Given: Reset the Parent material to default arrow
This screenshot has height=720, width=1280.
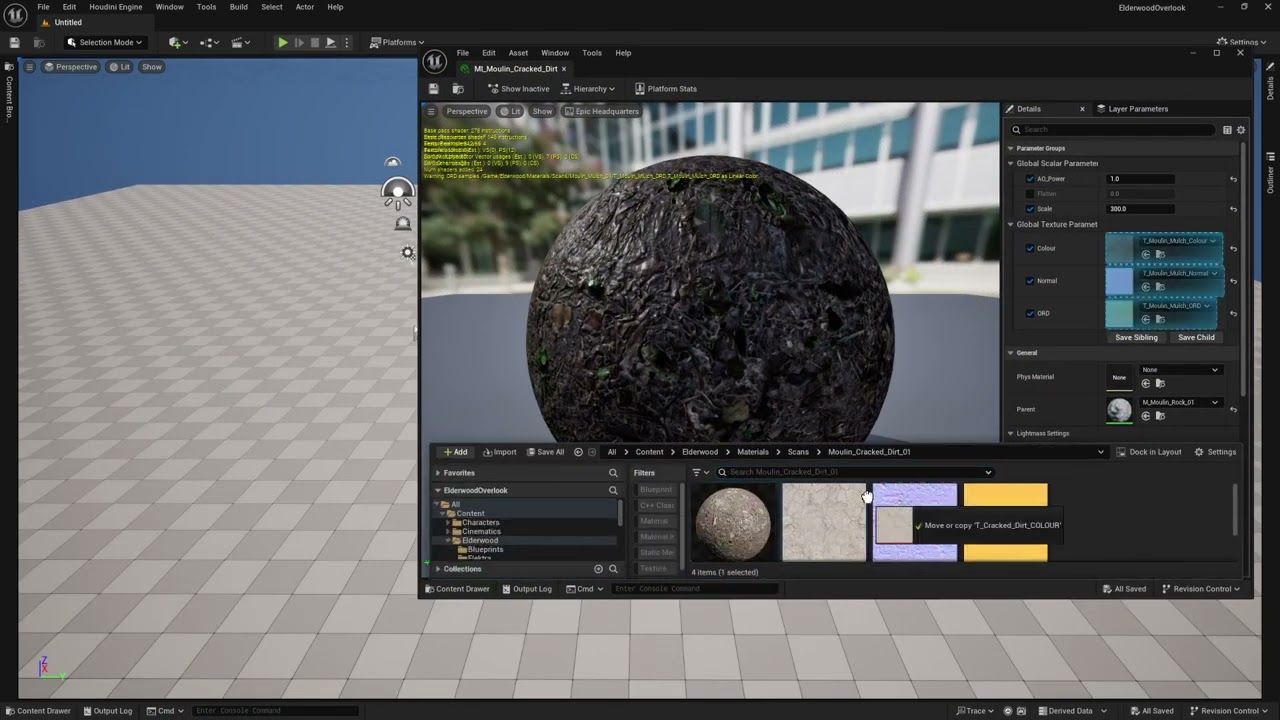Looking at the screenshot, I should 1233,409.
